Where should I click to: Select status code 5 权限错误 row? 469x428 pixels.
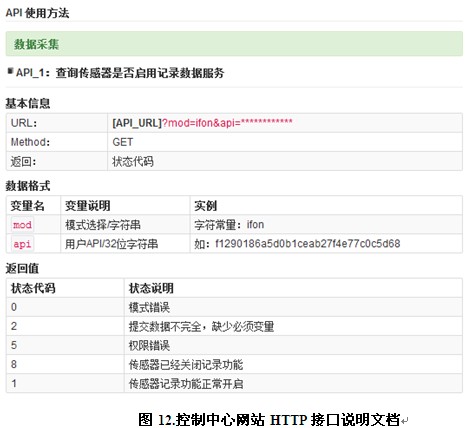234,345
